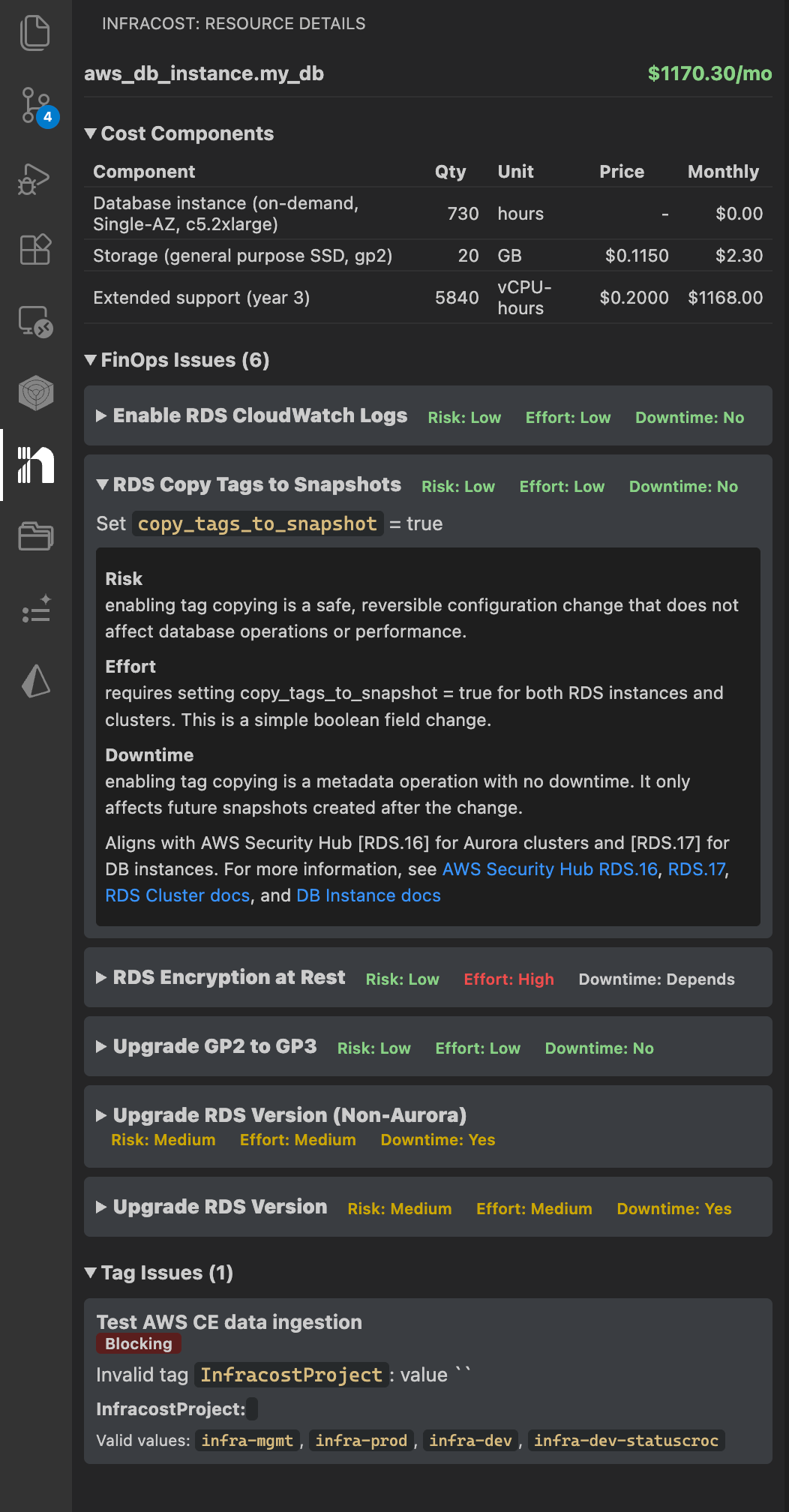Click the Component column header

[144, 172]
